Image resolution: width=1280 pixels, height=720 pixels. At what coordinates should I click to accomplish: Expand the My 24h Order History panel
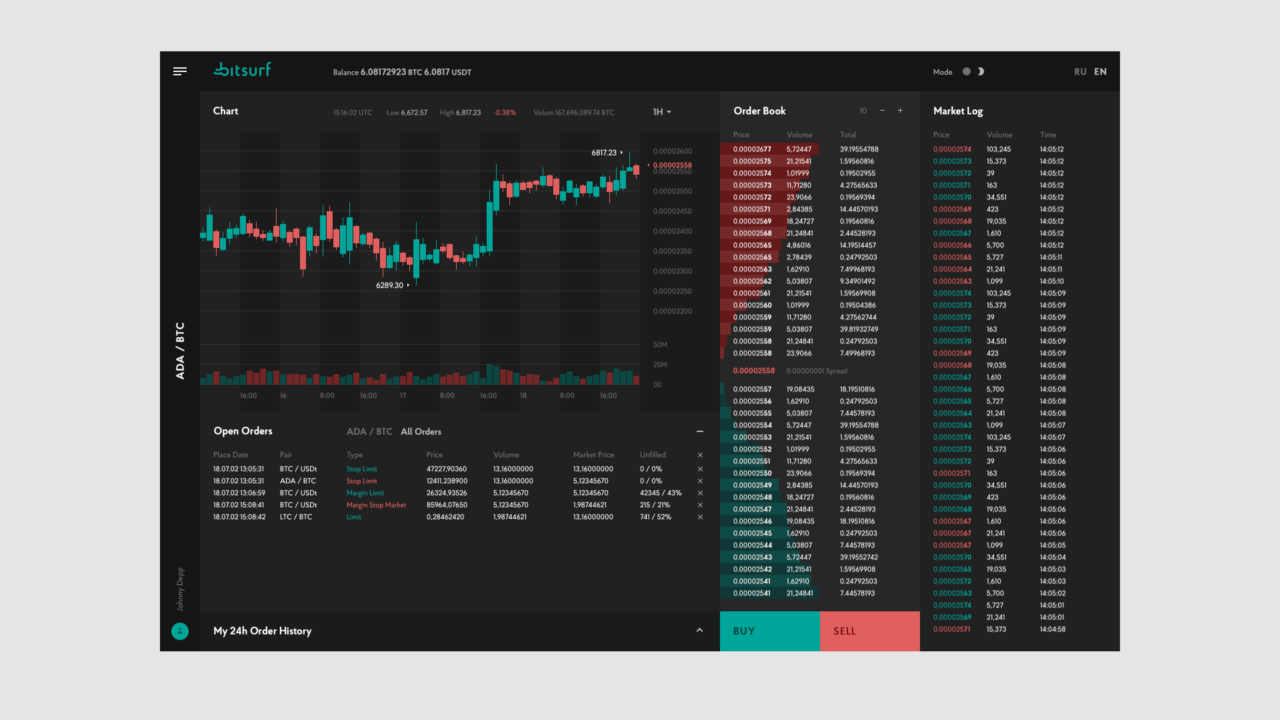coord(699,631)
